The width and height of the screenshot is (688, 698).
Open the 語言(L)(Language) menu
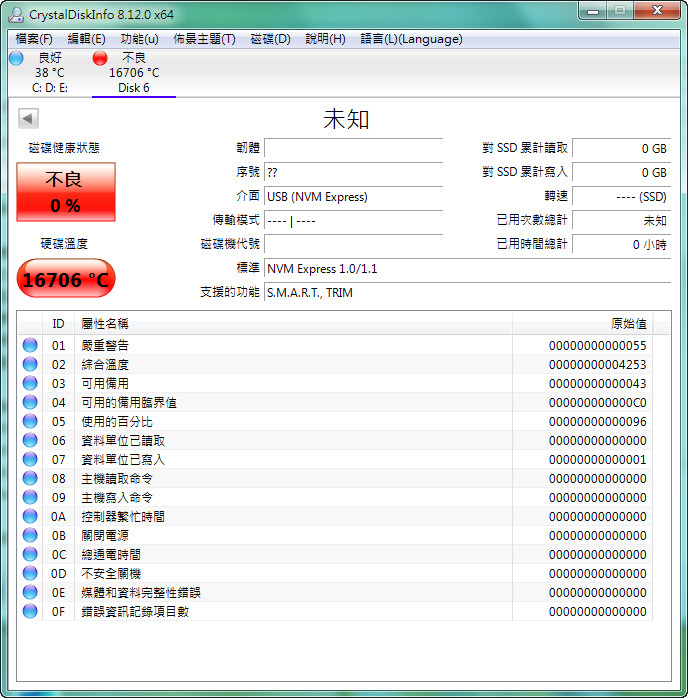pos(411,39)
